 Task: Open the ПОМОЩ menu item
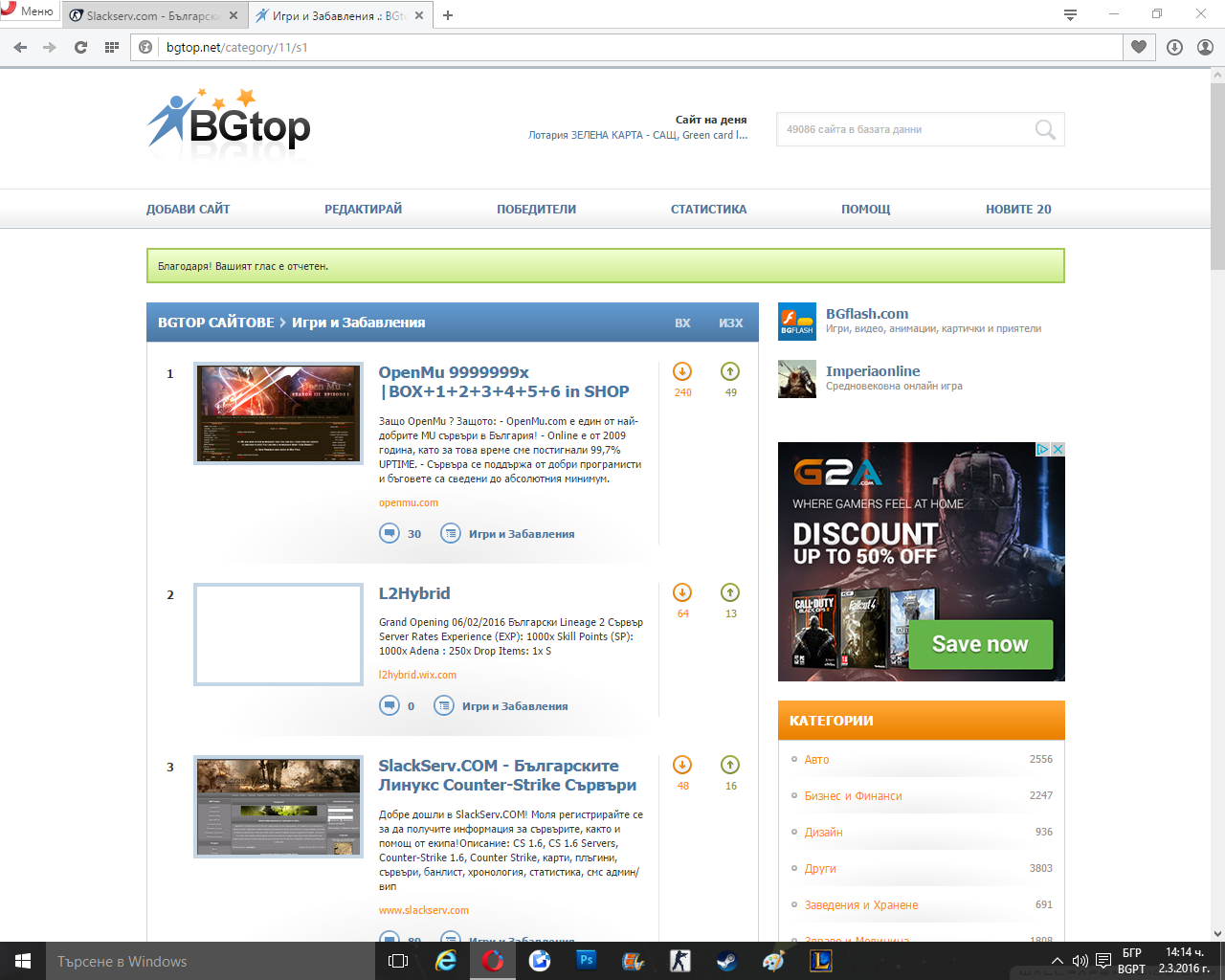[x=865, y=209]
